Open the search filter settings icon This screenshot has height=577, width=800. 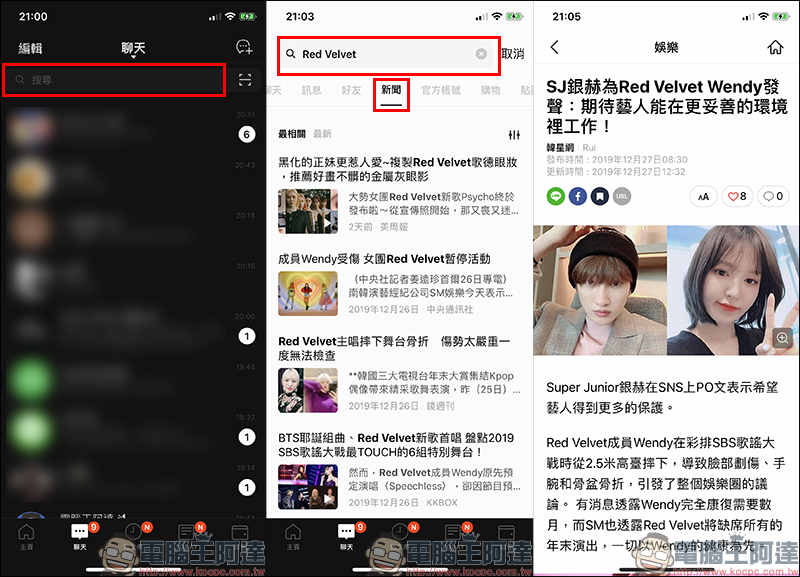[x=514, y=135]
